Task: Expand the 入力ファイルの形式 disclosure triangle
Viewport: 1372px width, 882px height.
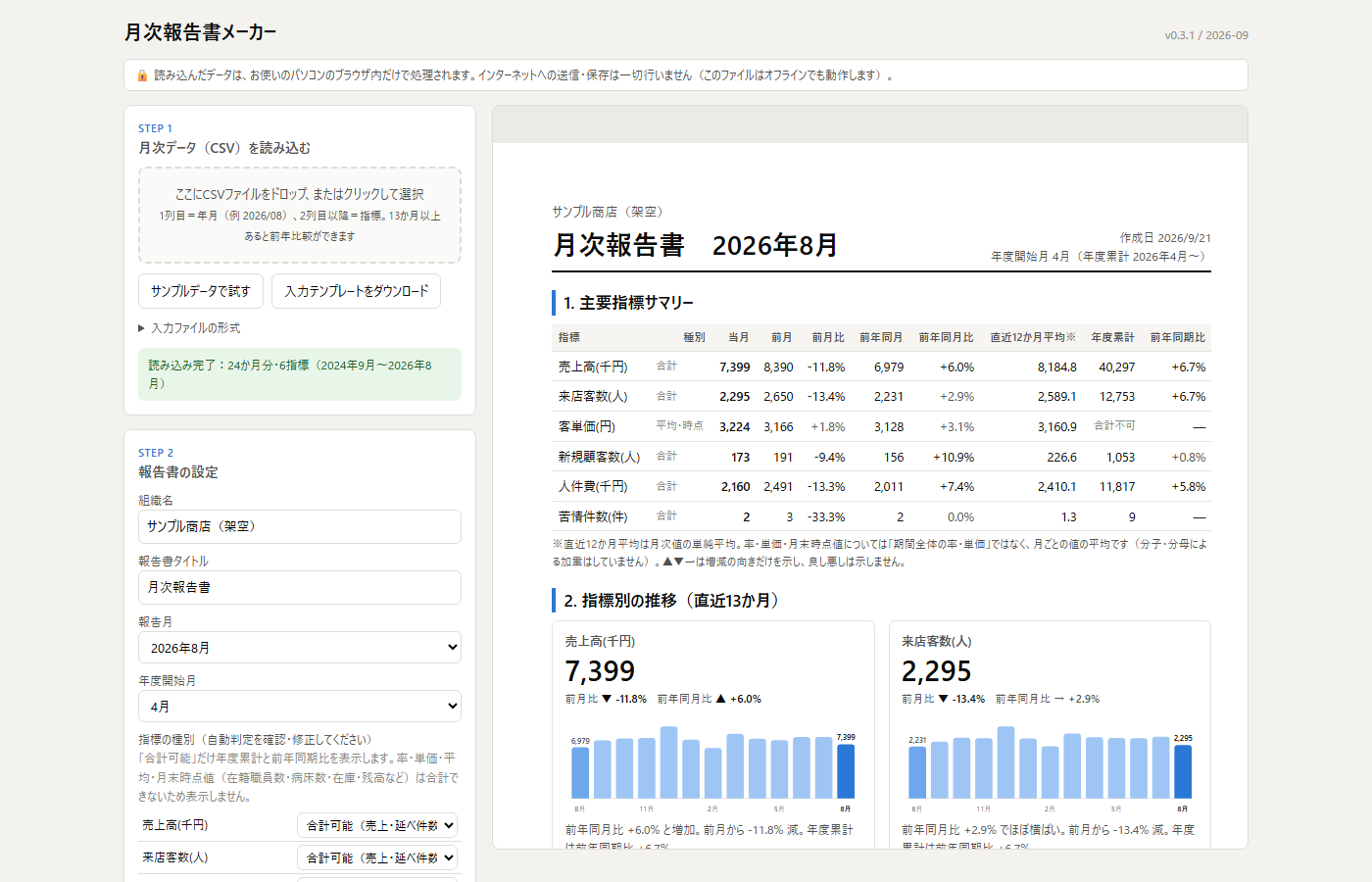Action: tap(142, 328)
